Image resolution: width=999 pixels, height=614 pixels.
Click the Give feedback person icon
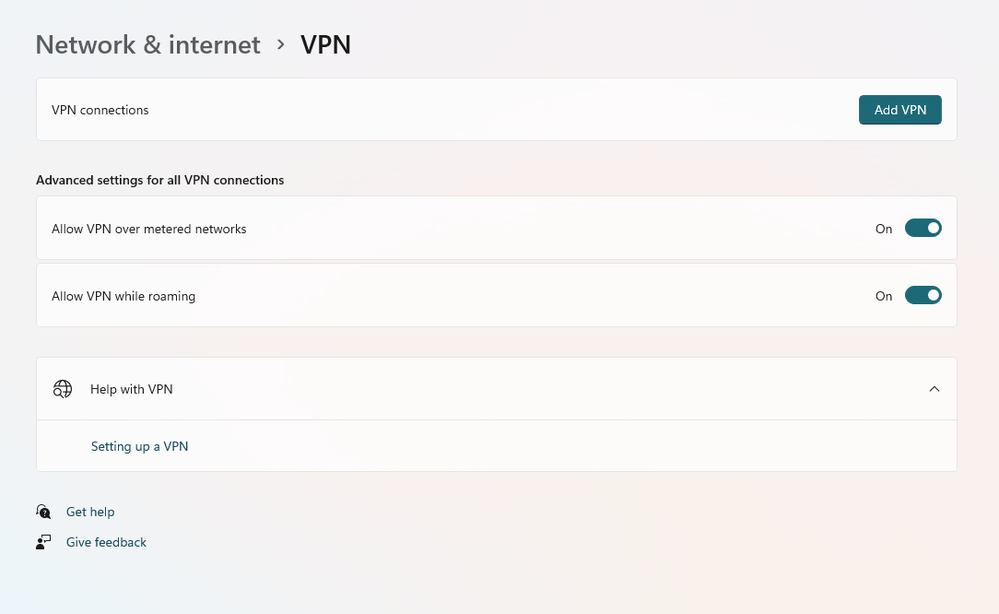click(x=43, y=542)
